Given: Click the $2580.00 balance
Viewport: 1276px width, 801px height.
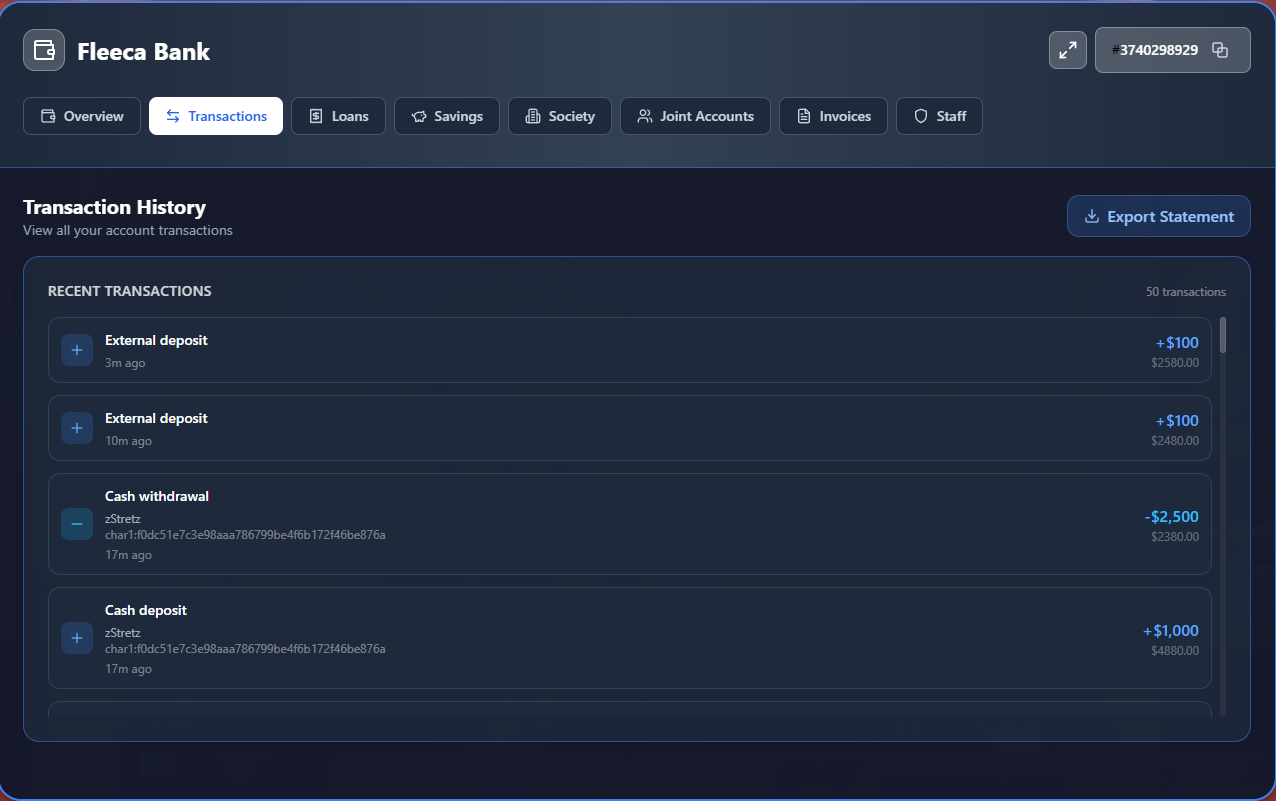Looking at the screenshot, I should [x=1175, y=363].
